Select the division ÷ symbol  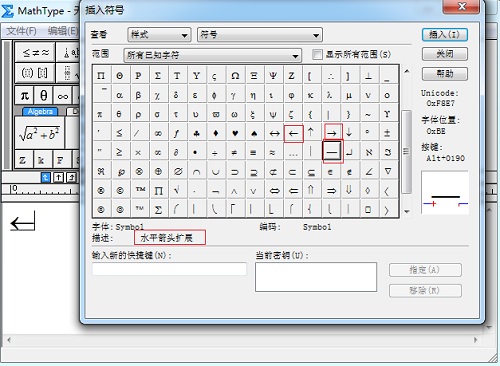[x=215, y=153]
